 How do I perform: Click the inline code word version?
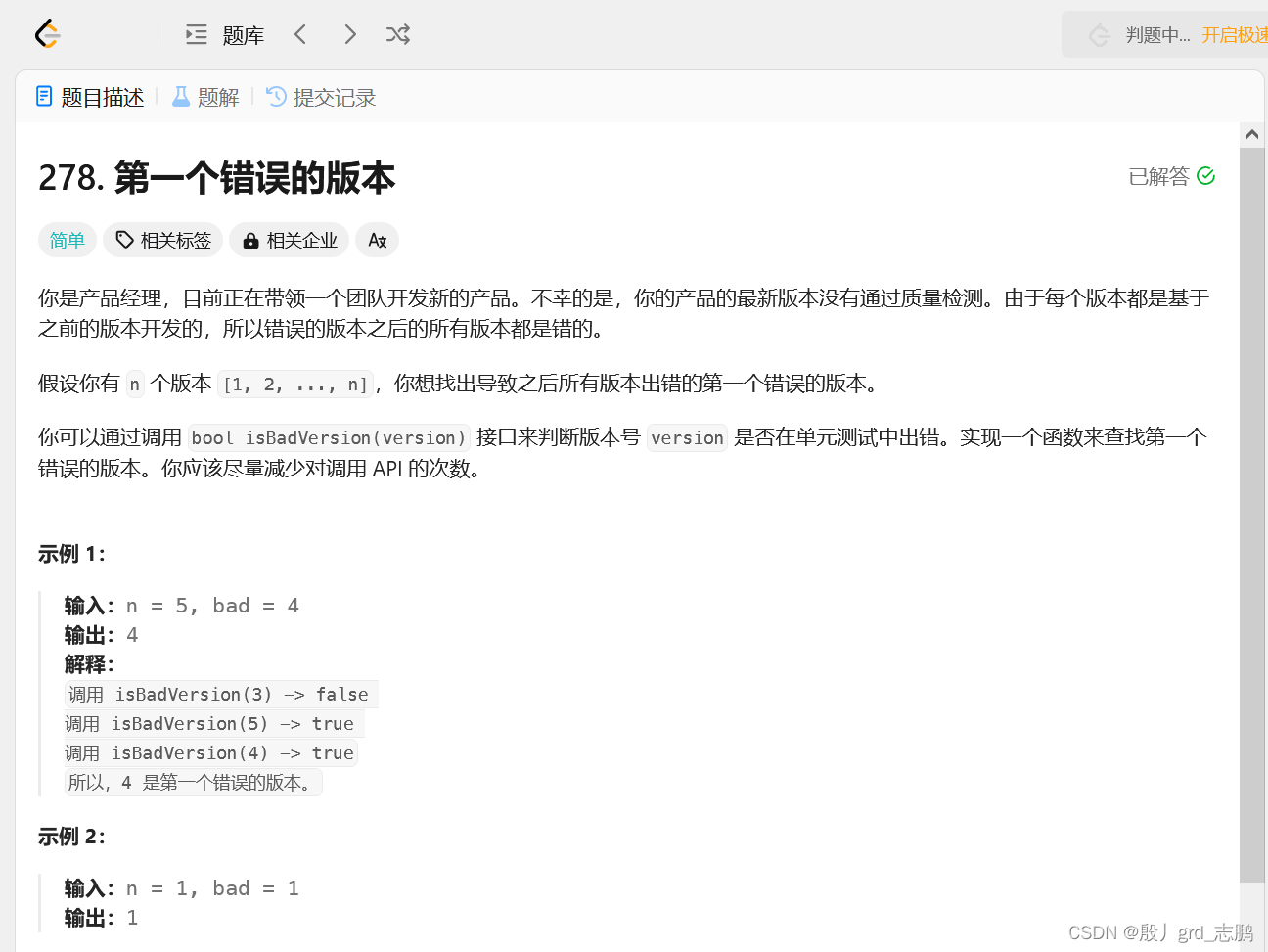[687, 437]
